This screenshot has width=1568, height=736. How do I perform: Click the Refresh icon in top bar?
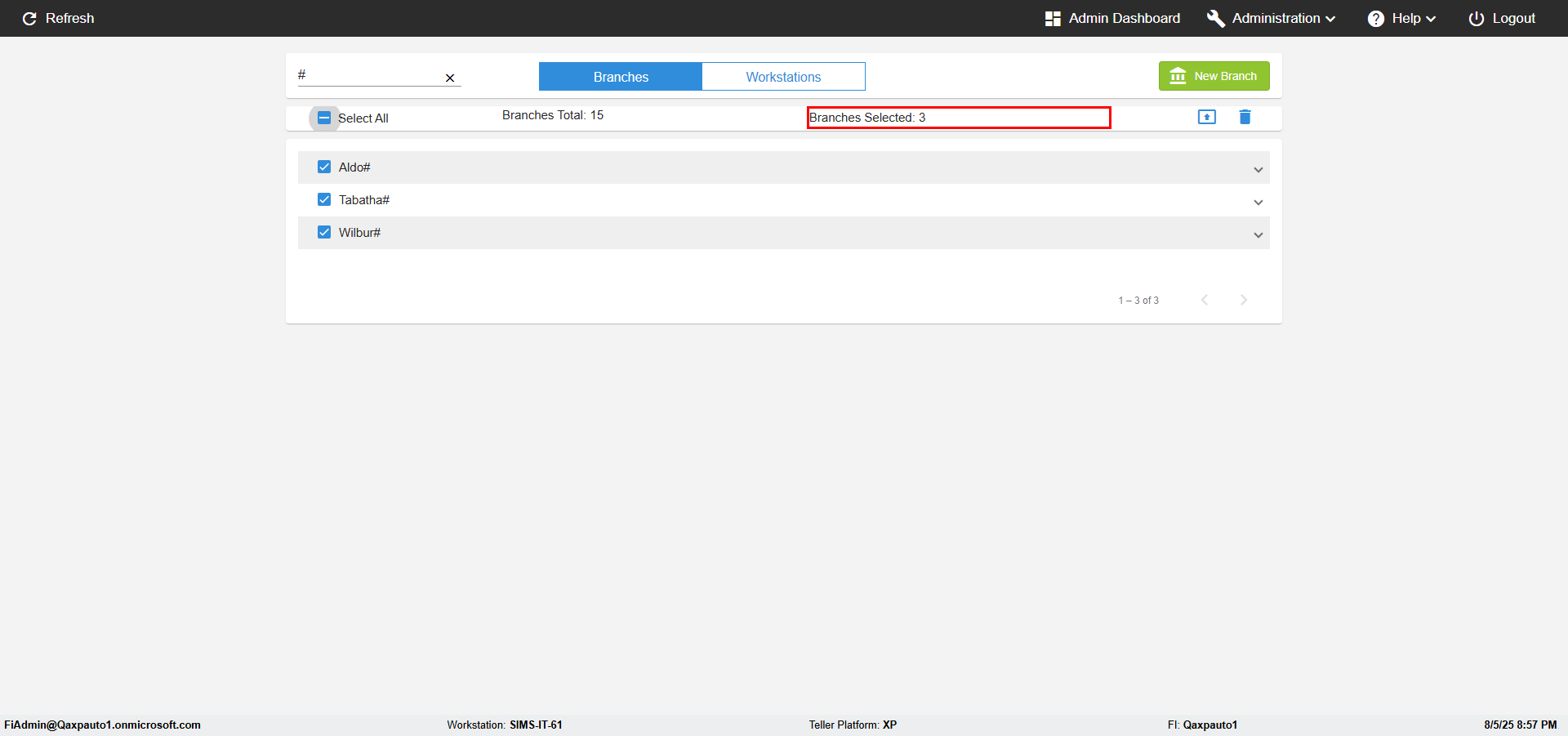coord(29,18)
